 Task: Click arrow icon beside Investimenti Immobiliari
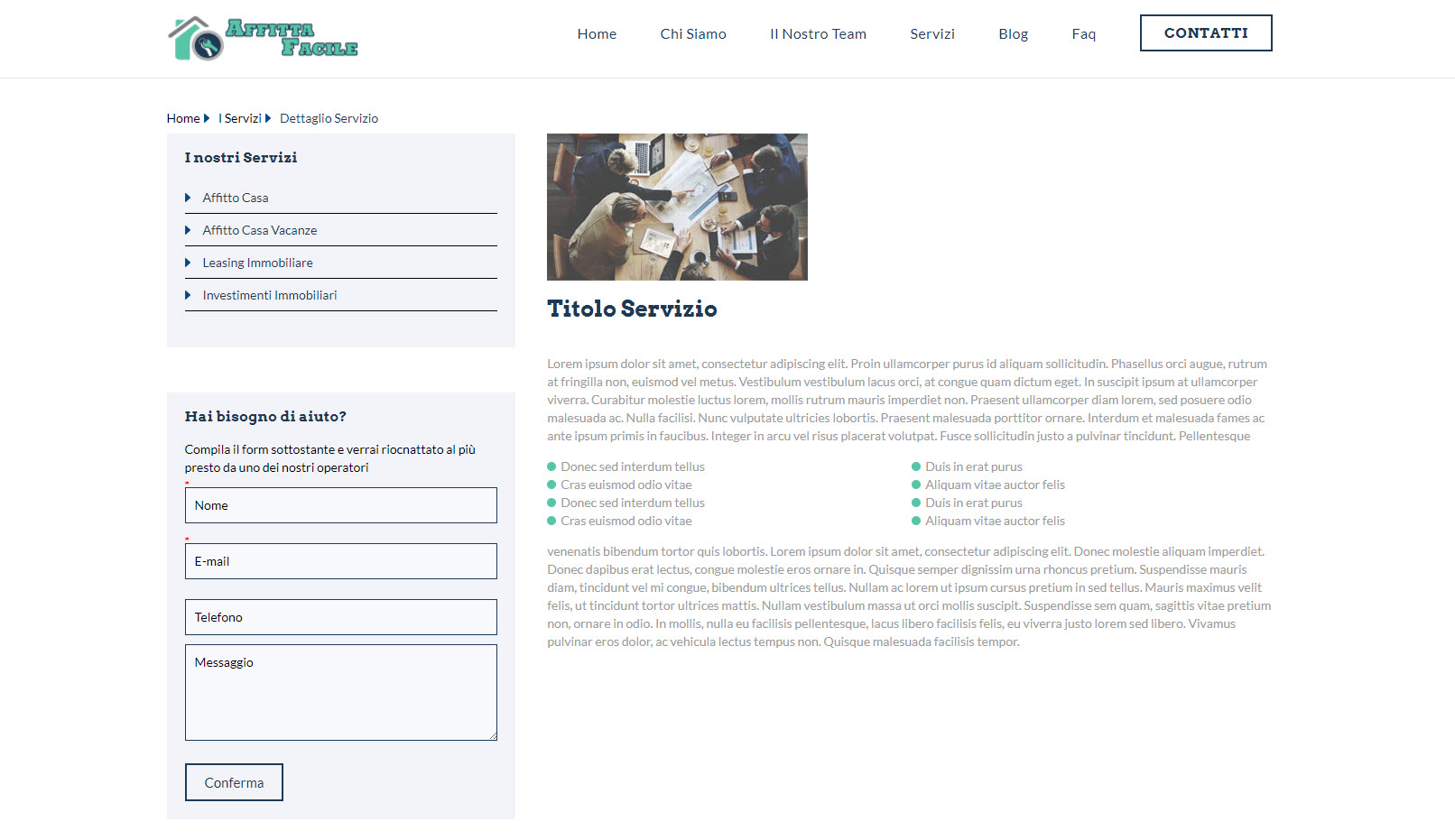tap(188, 295)
